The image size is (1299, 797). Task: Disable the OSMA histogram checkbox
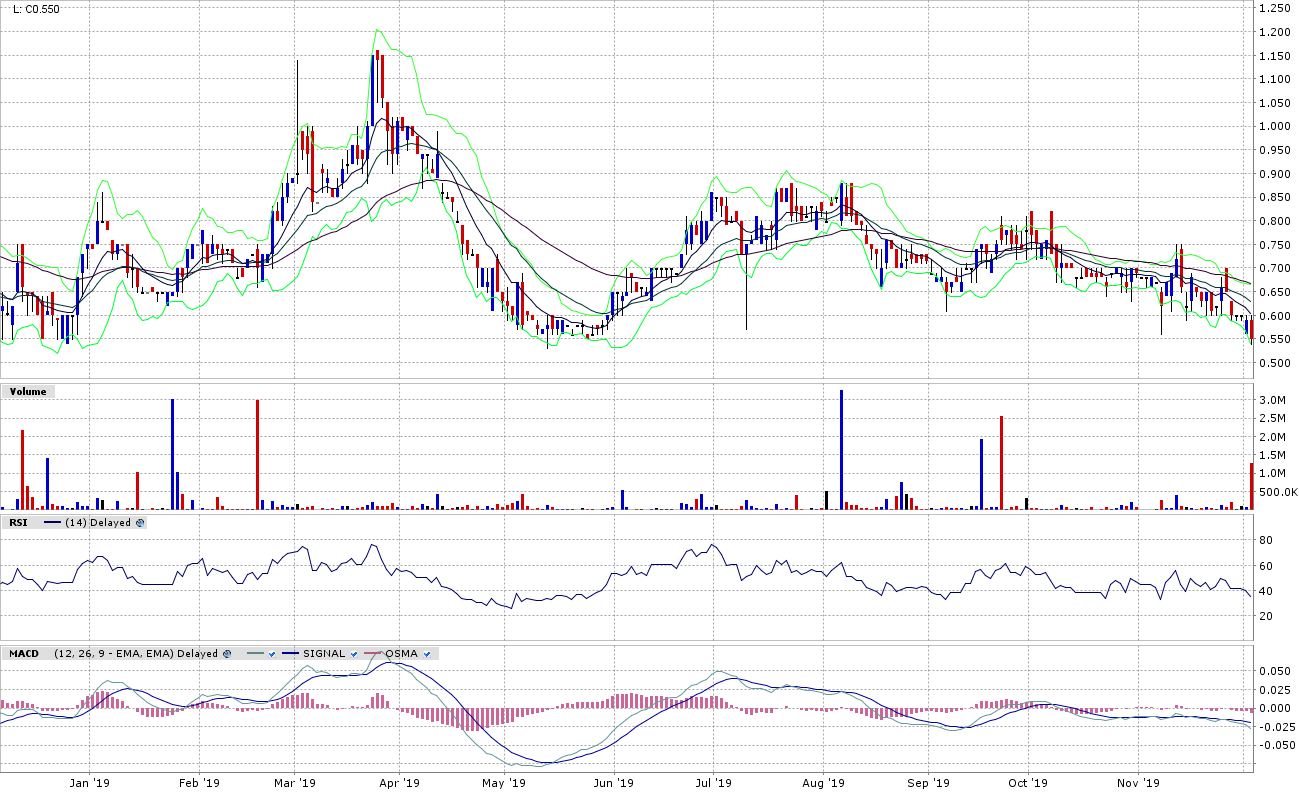(x=427, y=654)
